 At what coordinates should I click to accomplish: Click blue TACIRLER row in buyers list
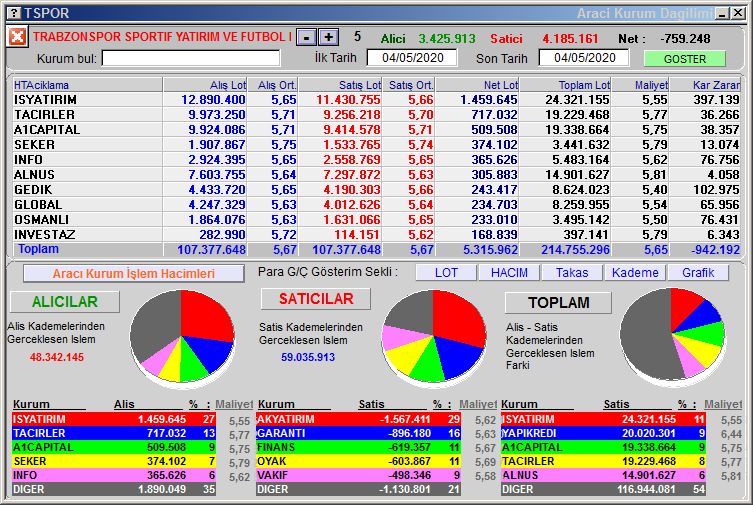(x=114, y=433)
